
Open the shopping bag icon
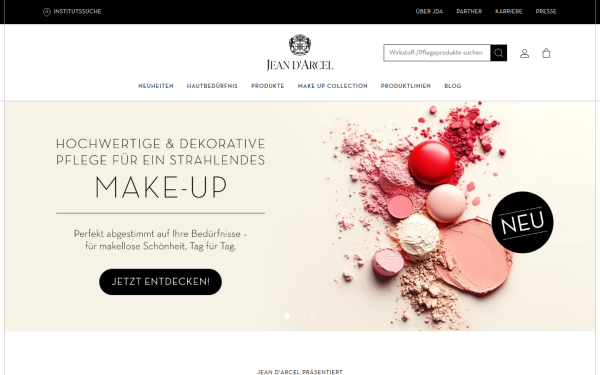click(546, 53)
